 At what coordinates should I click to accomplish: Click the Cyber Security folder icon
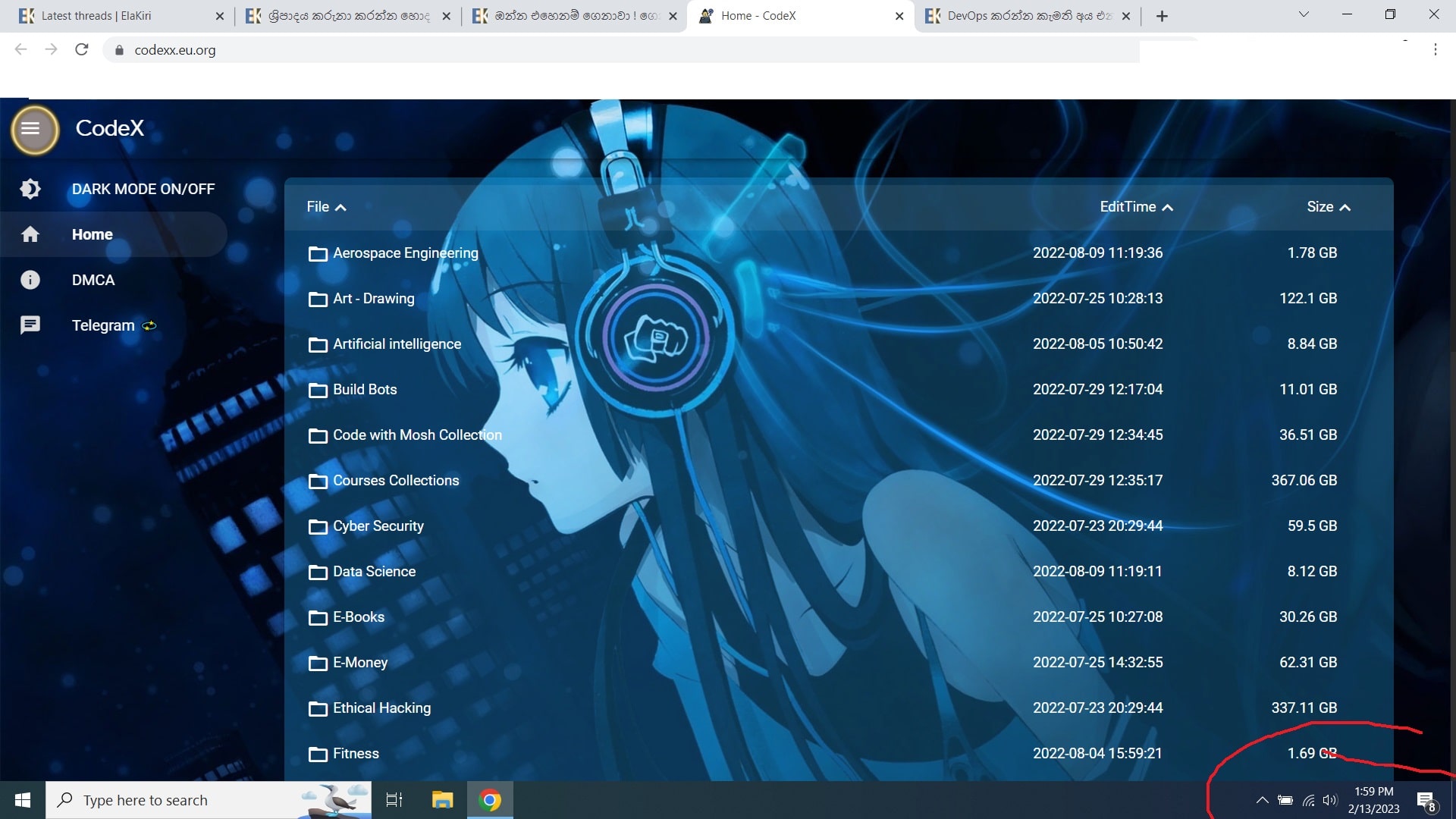318,527
